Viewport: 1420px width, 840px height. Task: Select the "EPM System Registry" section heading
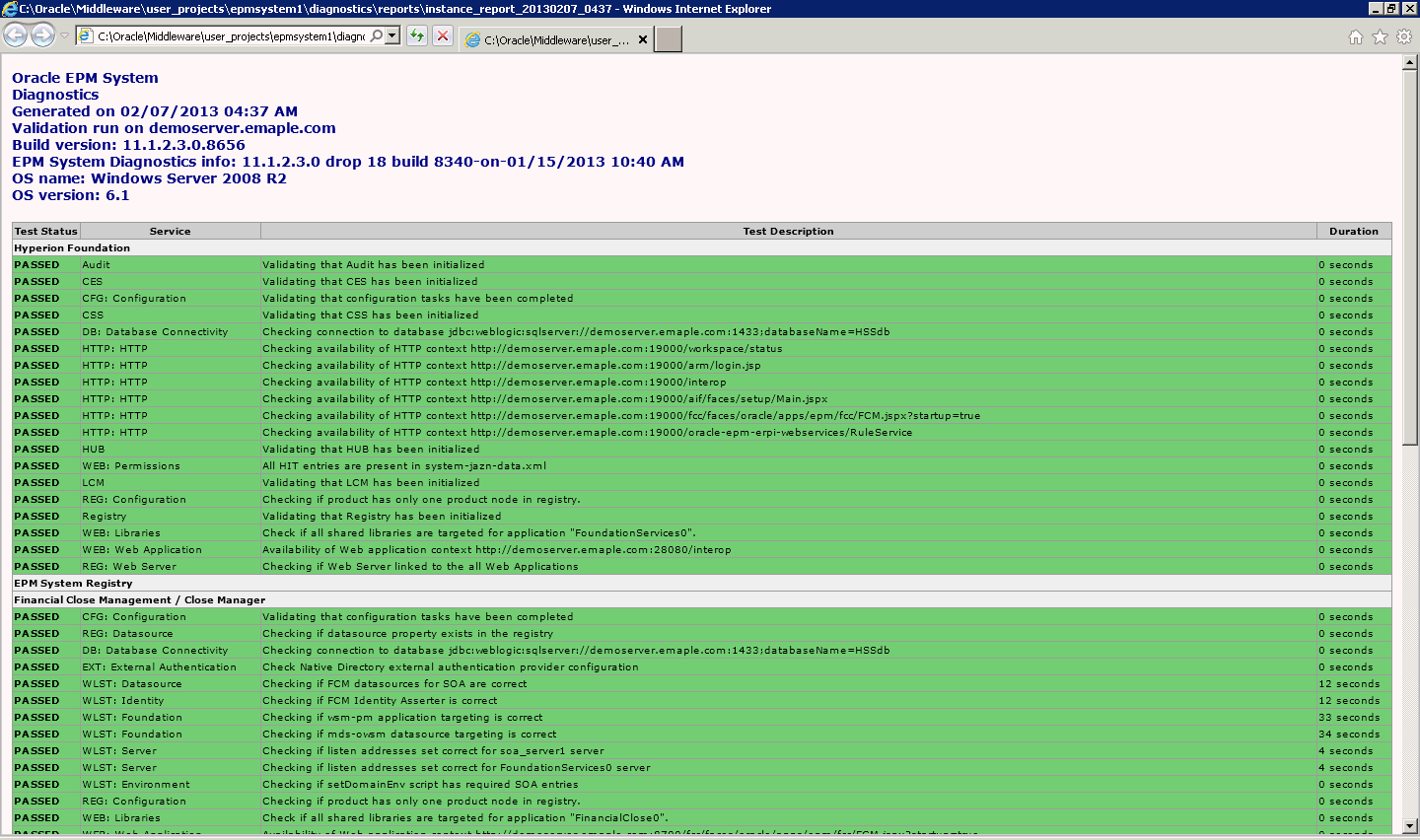coord(73,584)
